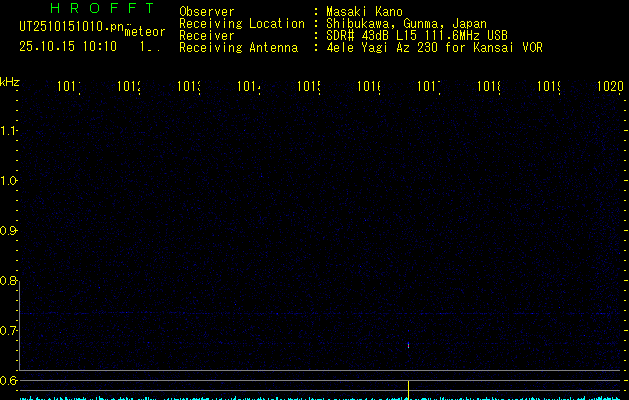The image size is (629, 400).
Task: Click the red meteor echo dot
Action: coord(408,345)
